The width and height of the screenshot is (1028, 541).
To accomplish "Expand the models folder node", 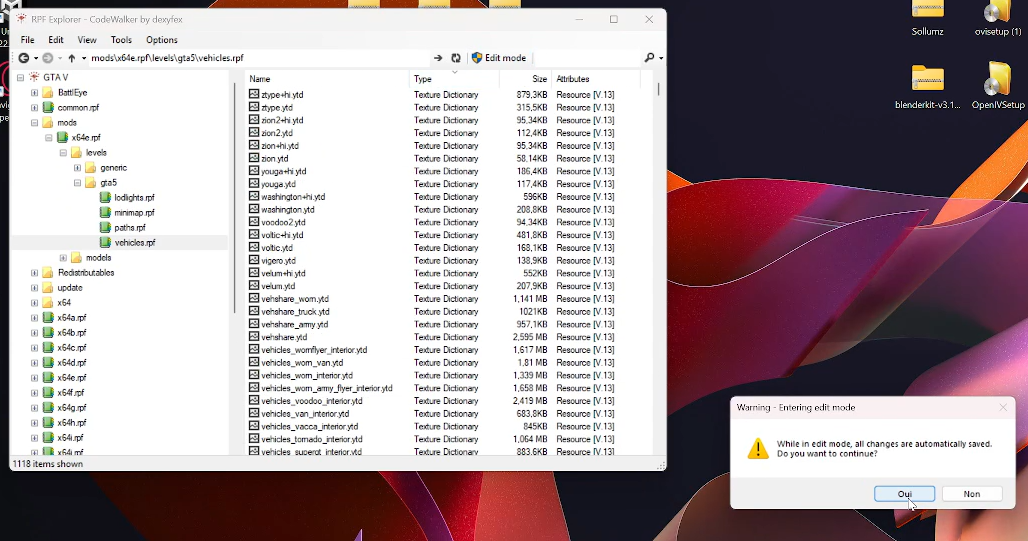I will (63, 258).
